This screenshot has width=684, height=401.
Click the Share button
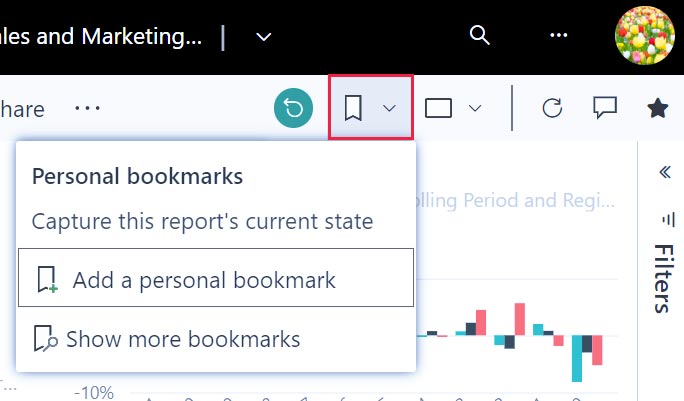tap(22, 110)
